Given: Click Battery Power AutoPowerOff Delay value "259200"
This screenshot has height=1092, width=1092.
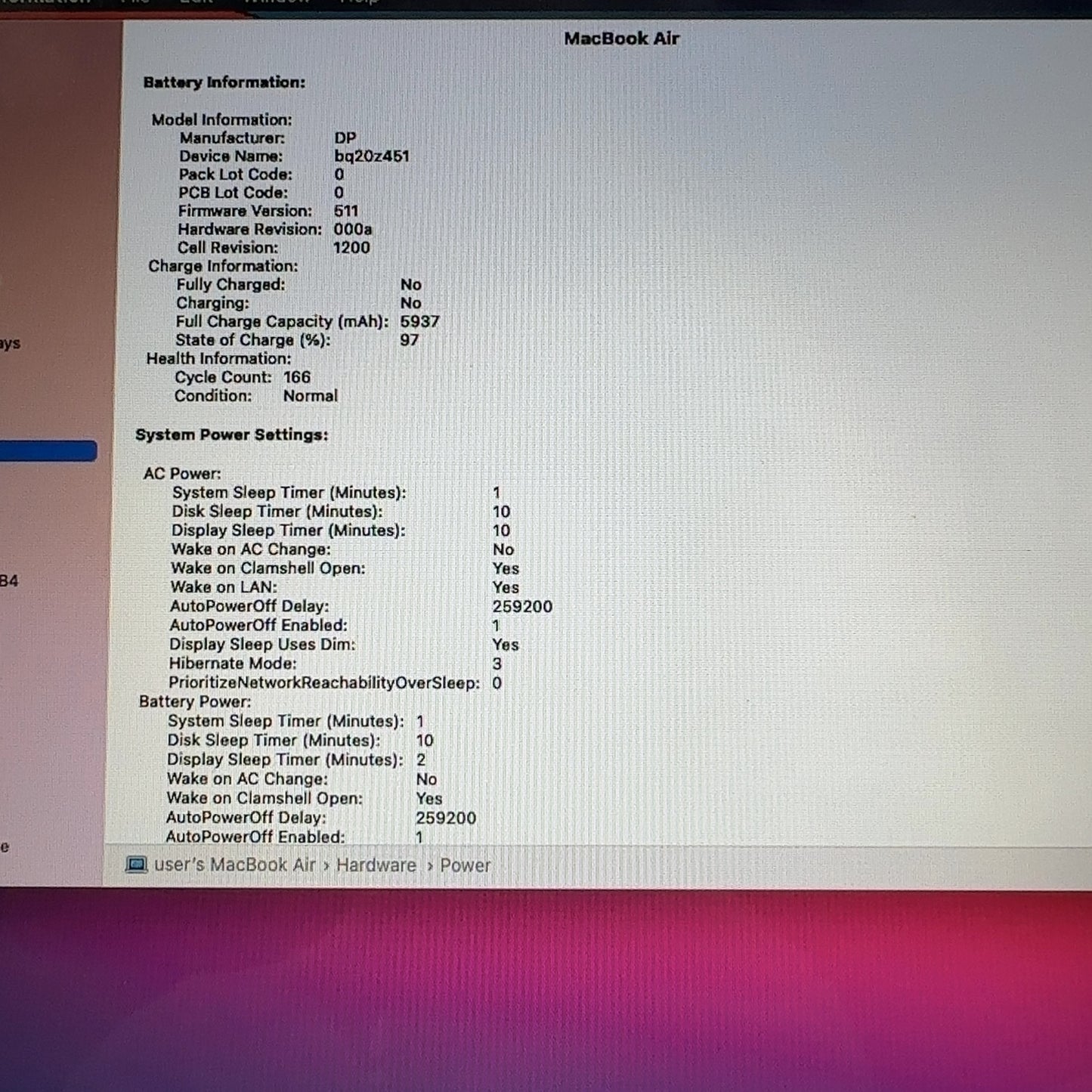Looking at the screenshot, I should pos(446,818).
